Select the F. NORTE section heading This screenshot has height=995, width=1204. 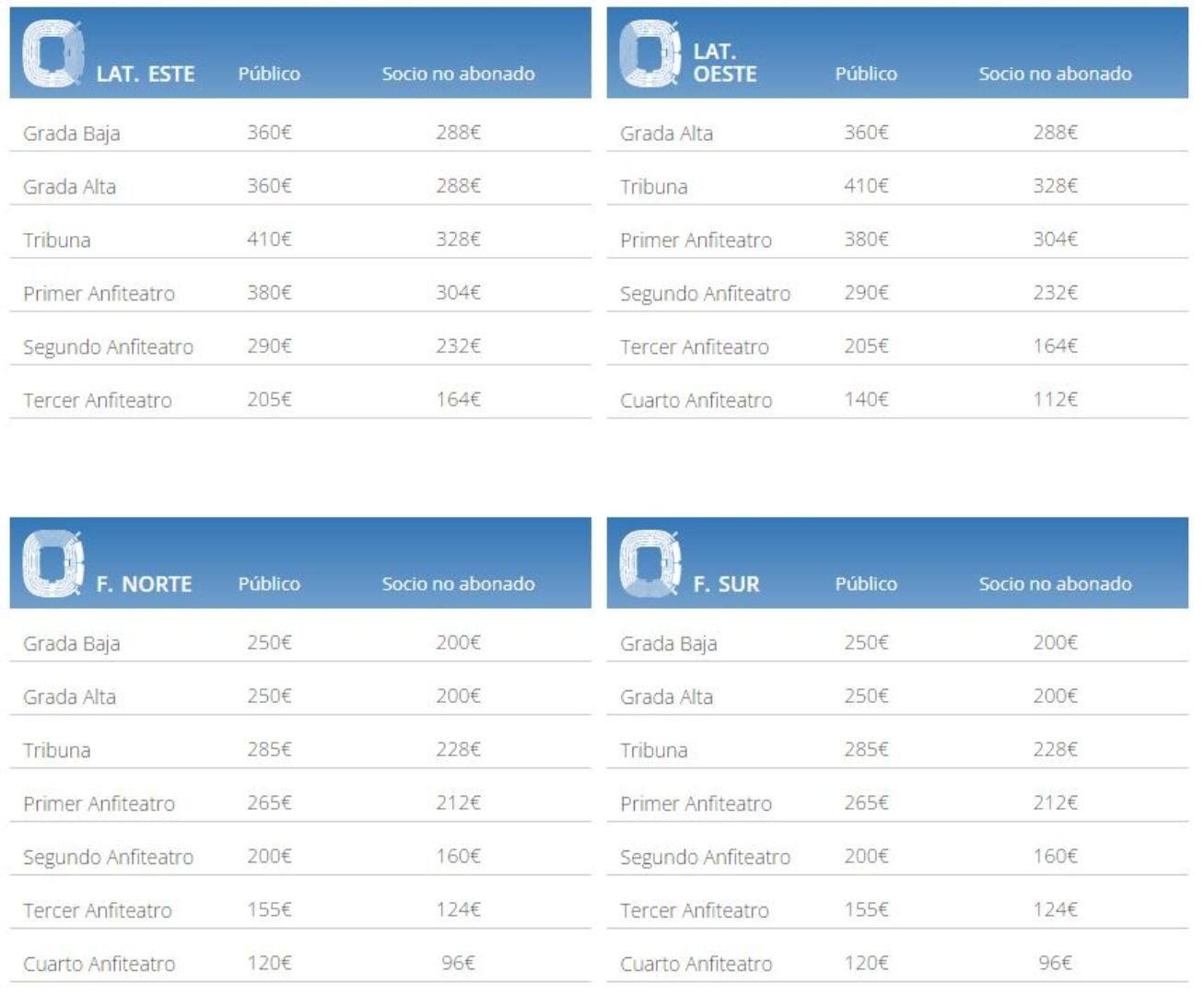point(144,584)
